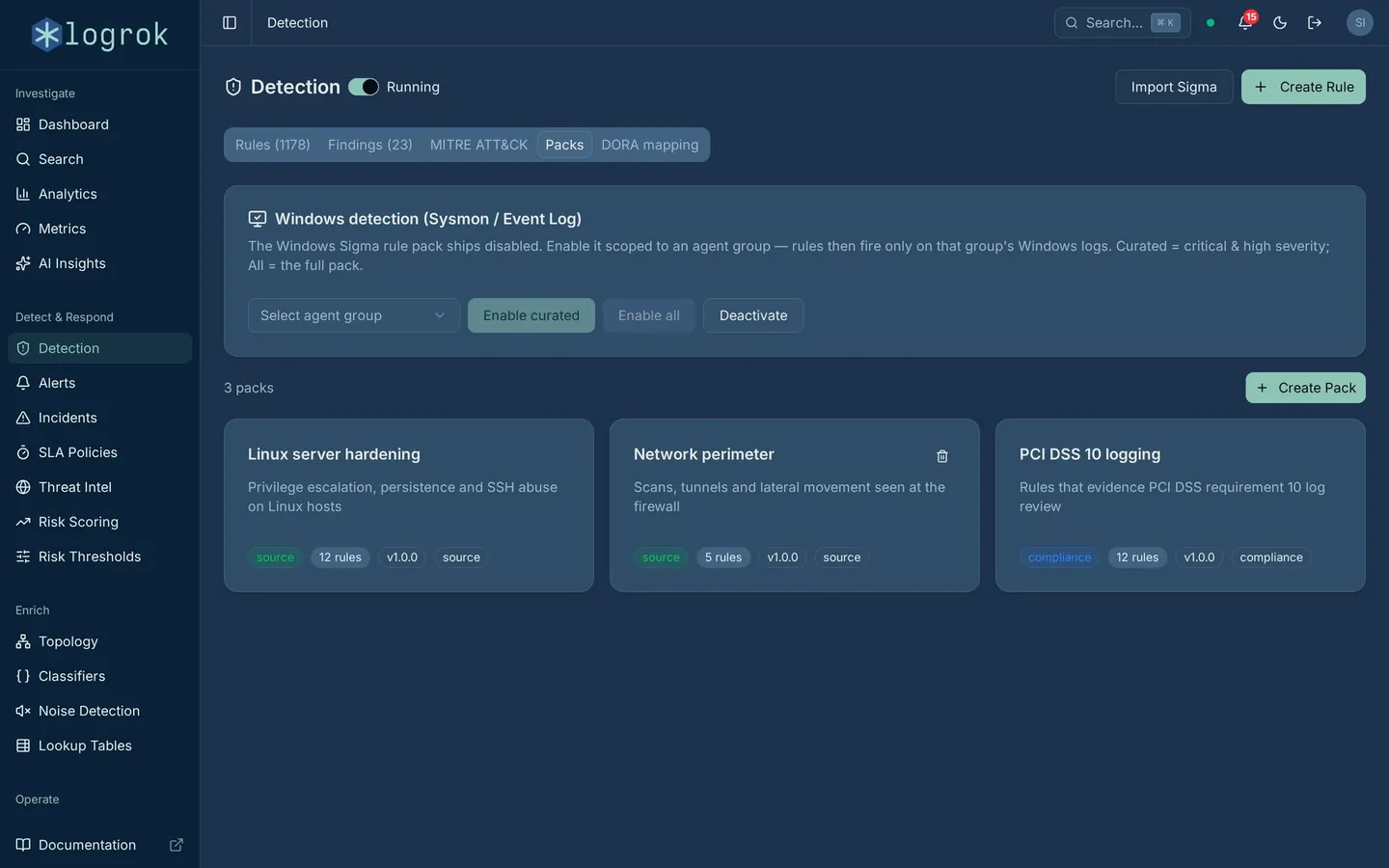Open Classifiers in the sidebar
1389x868 pixels.
pyautogui.click(x=99, y=676)
